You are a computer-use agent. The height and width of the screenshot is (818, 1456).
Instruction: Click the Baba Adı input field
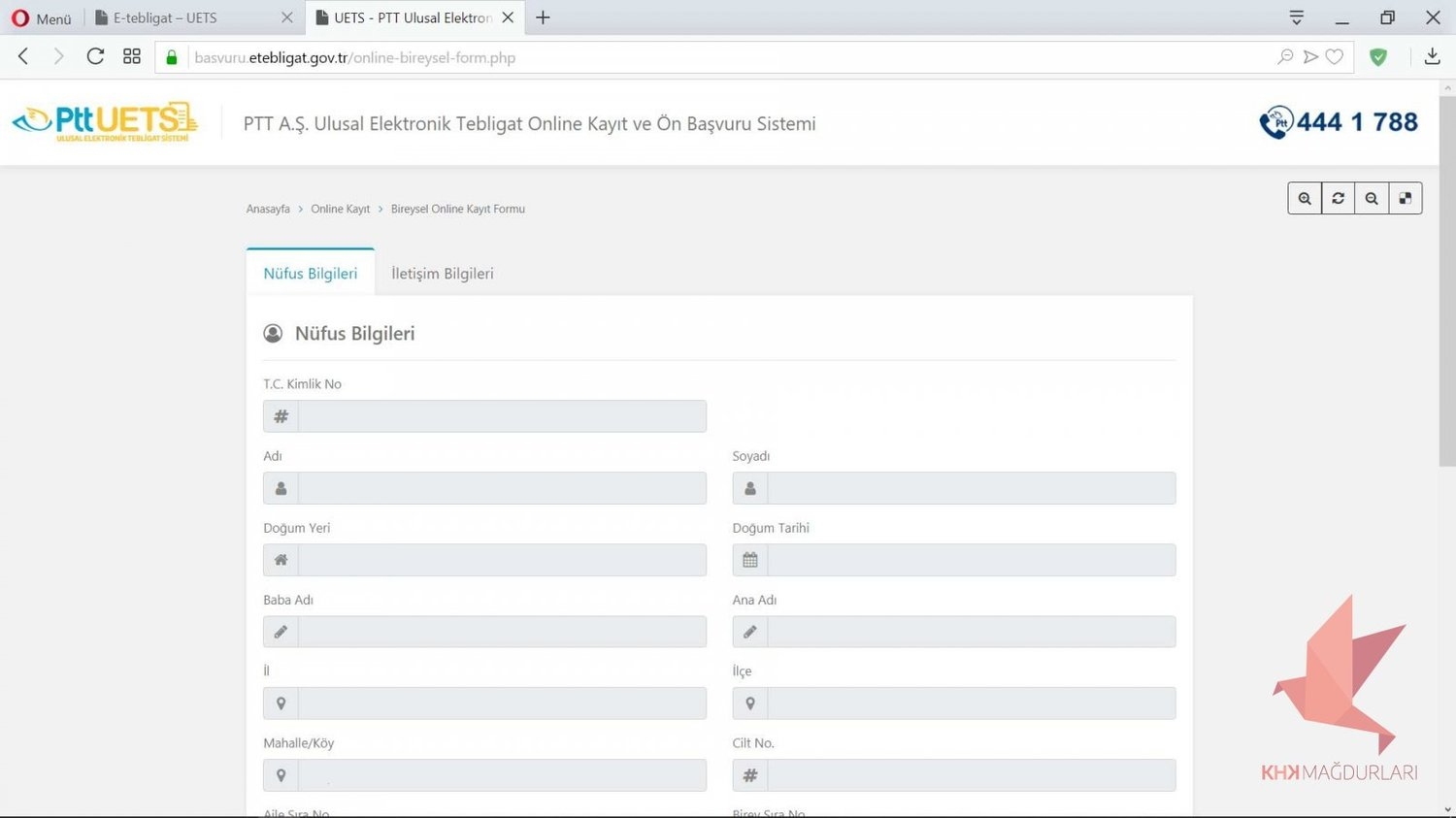[x=502, y=632]
